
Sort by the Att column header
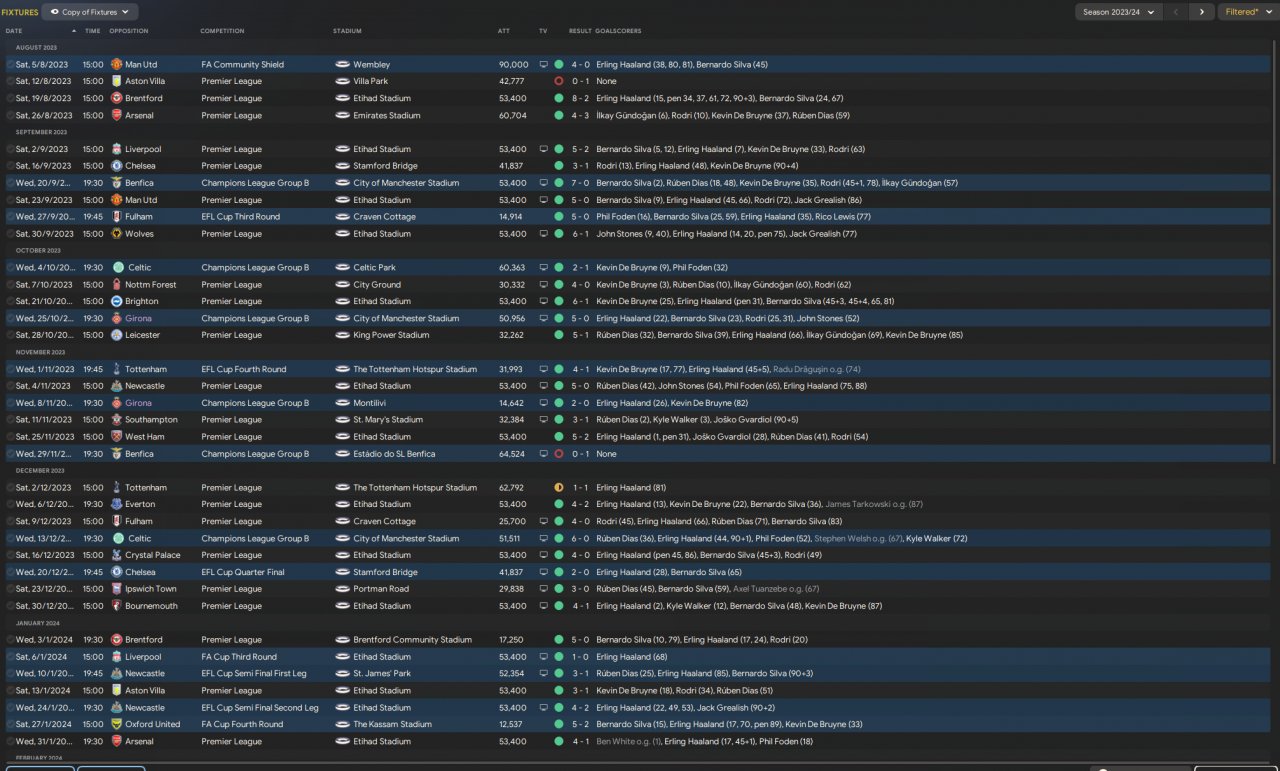pyautogui.click(x=504, y=31)
